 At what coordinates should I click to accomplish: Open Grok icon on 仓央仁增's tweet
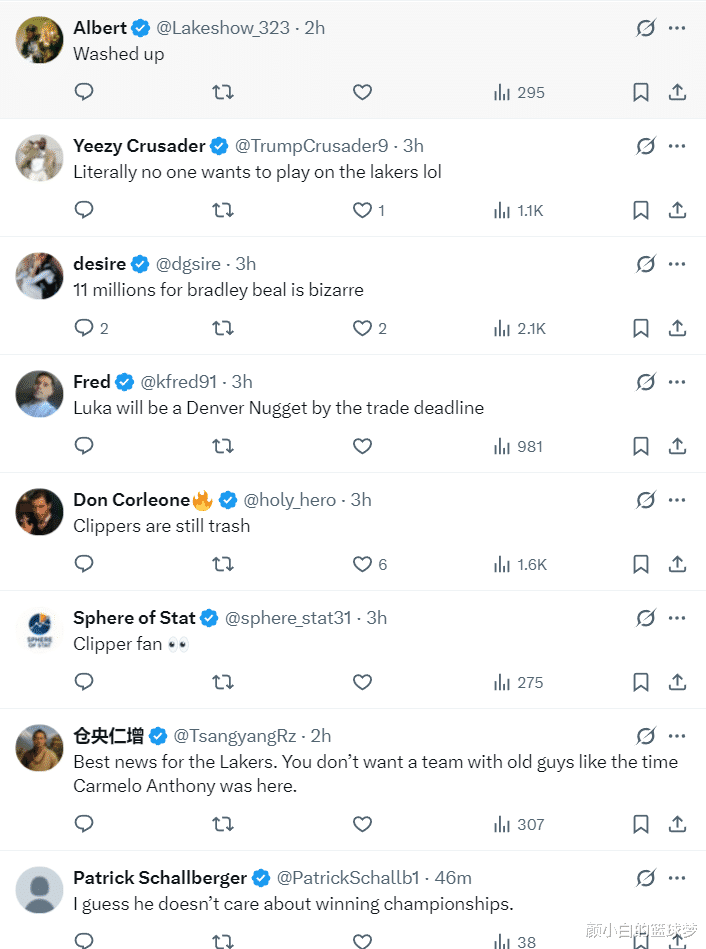coord(646,736)
